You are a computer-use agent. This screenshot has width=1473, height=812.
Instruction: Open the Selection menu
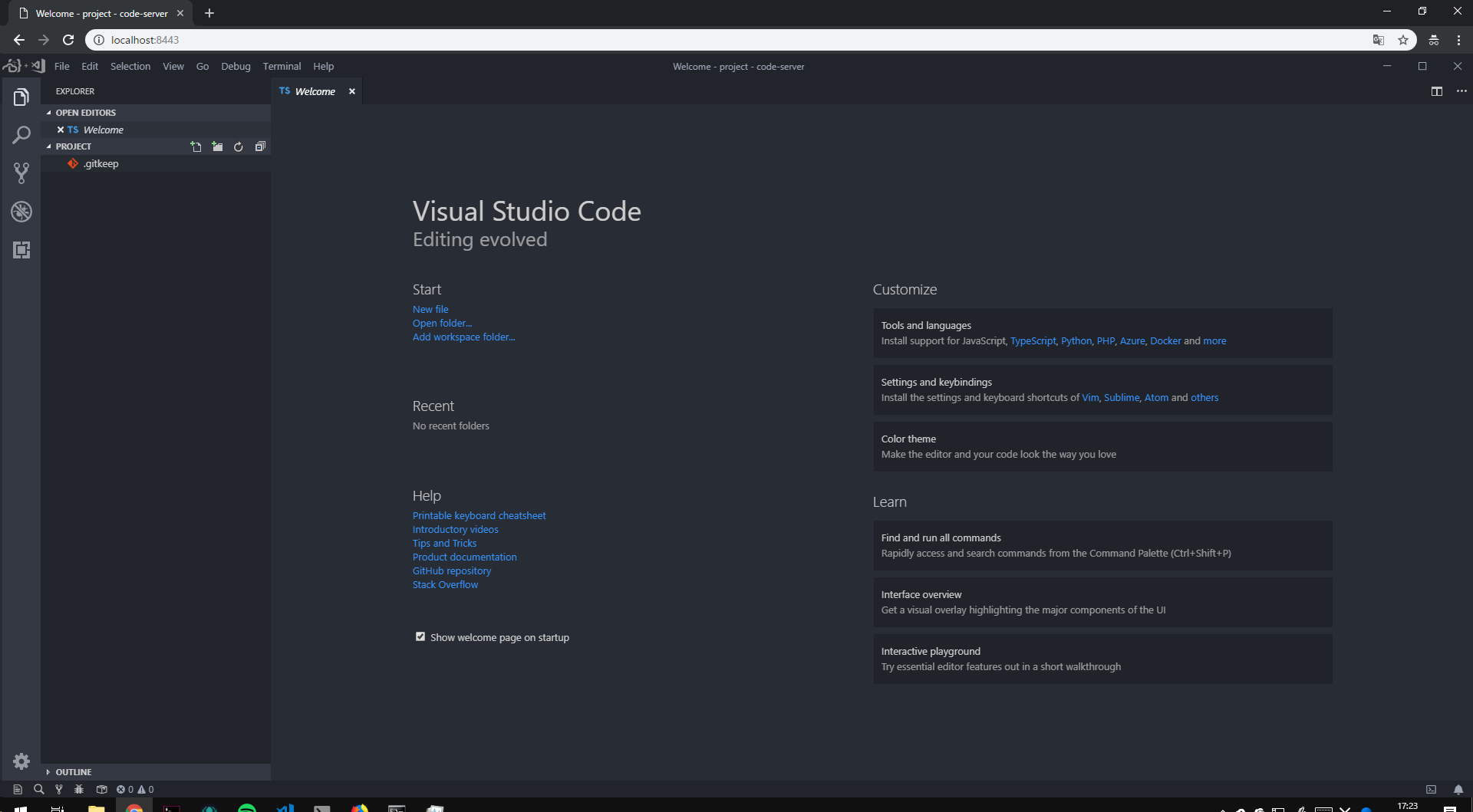130,67
